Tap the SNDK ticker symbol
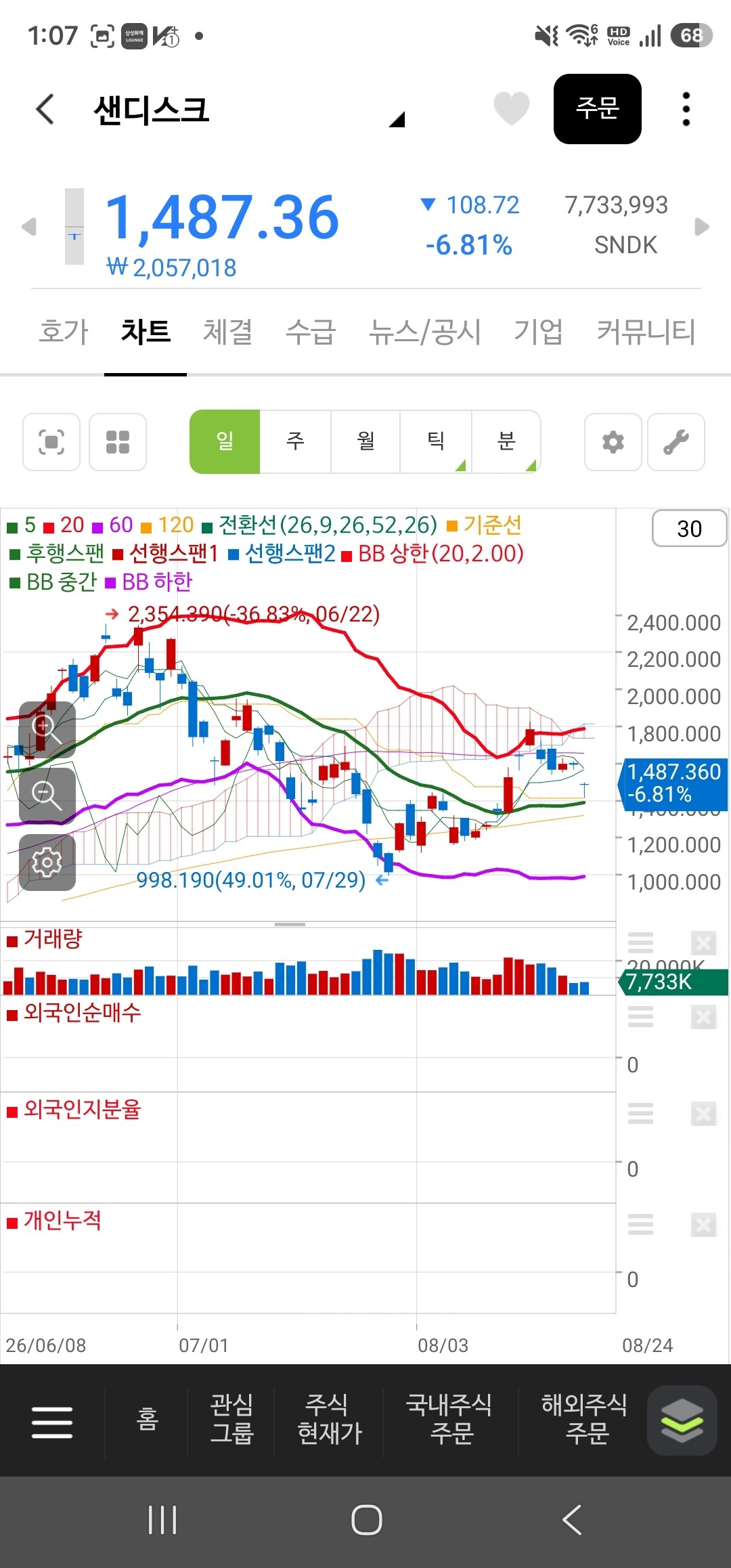The width and height of the screenshot is (731, 1568). coord(625,245)
